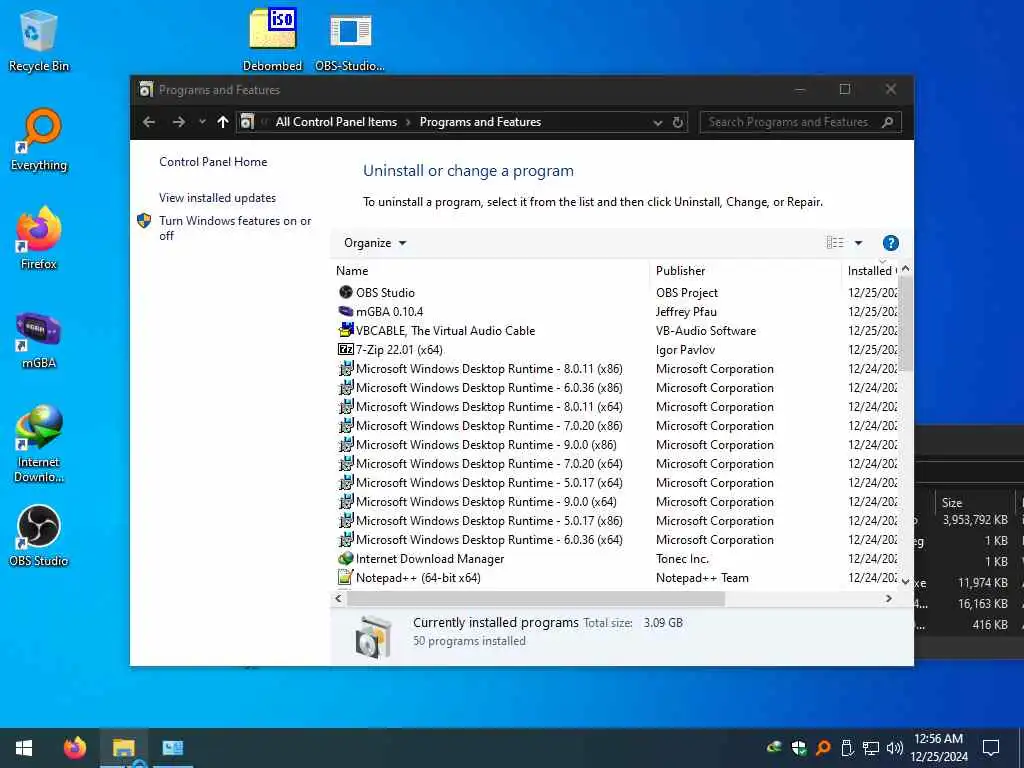Sort by the Name column header

click(x=352, y=270)
